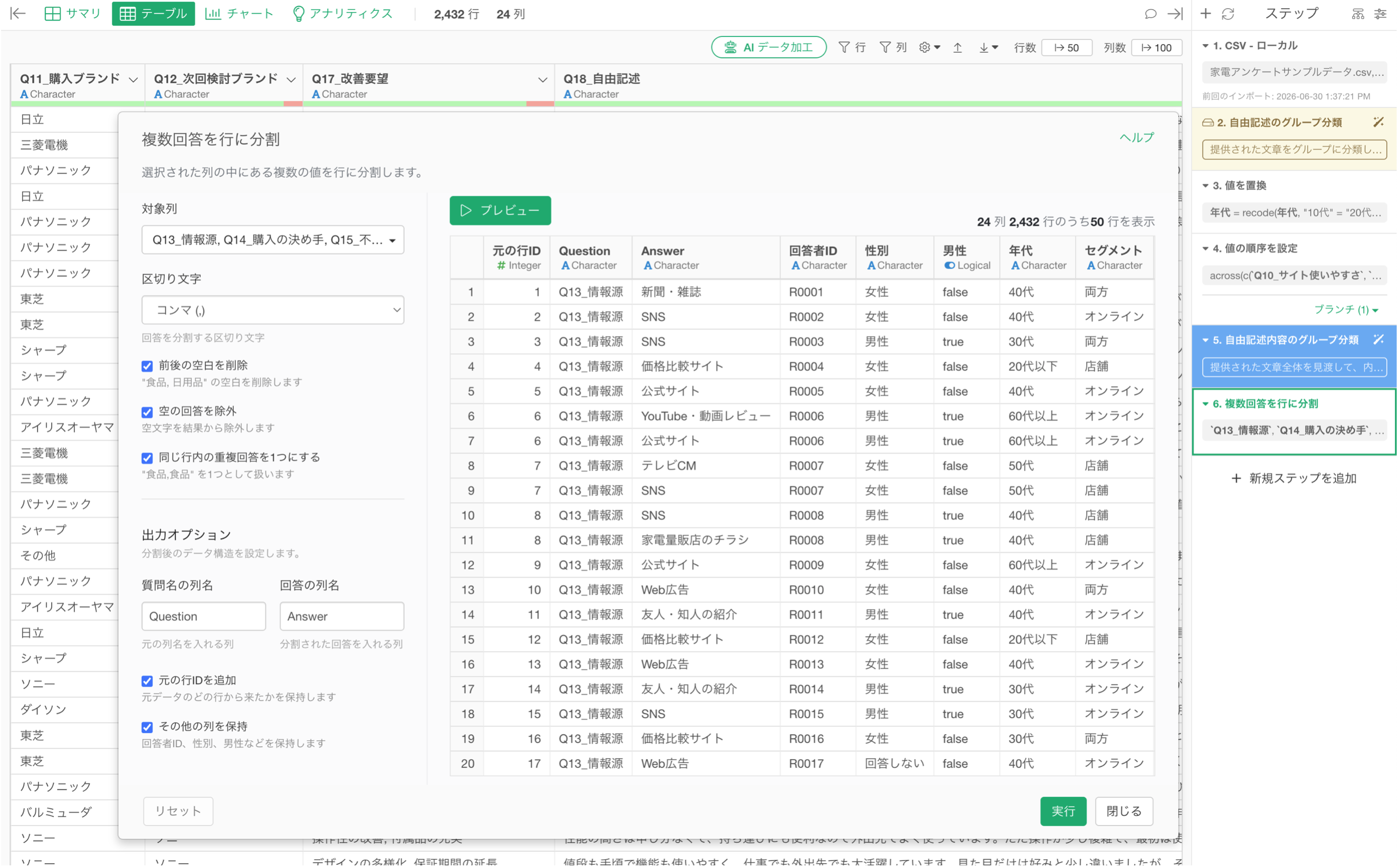Click the 実行 run button

(1063, 811)
